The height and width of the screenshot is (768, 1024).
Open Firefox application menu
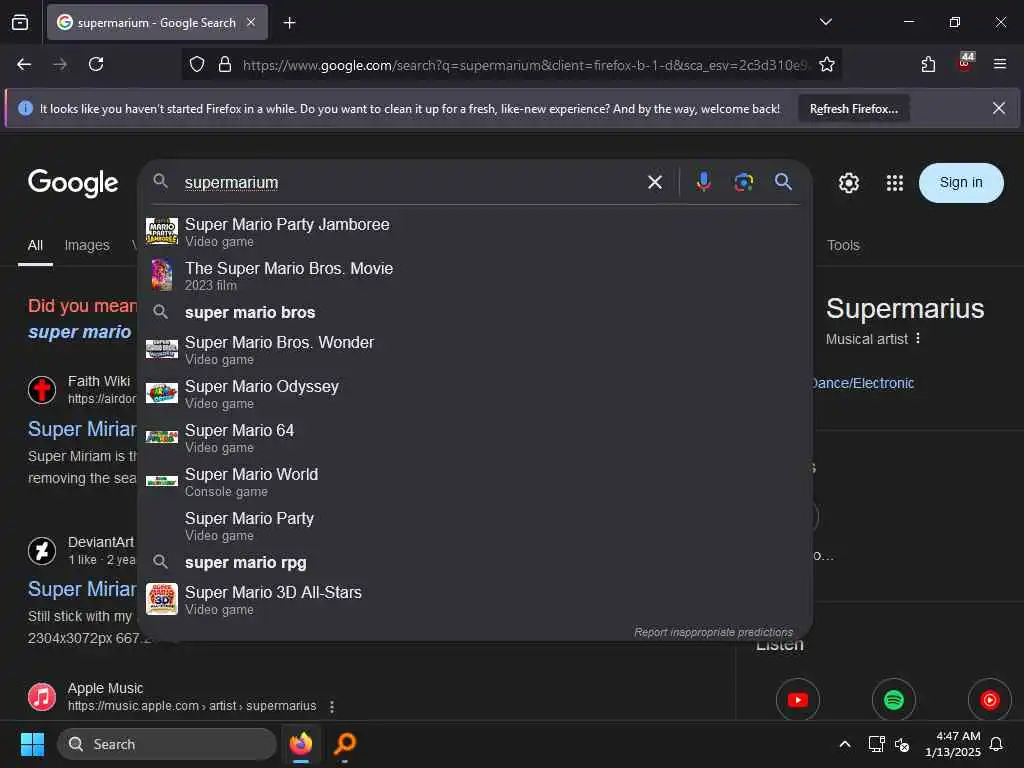click(x=999, y=64)
